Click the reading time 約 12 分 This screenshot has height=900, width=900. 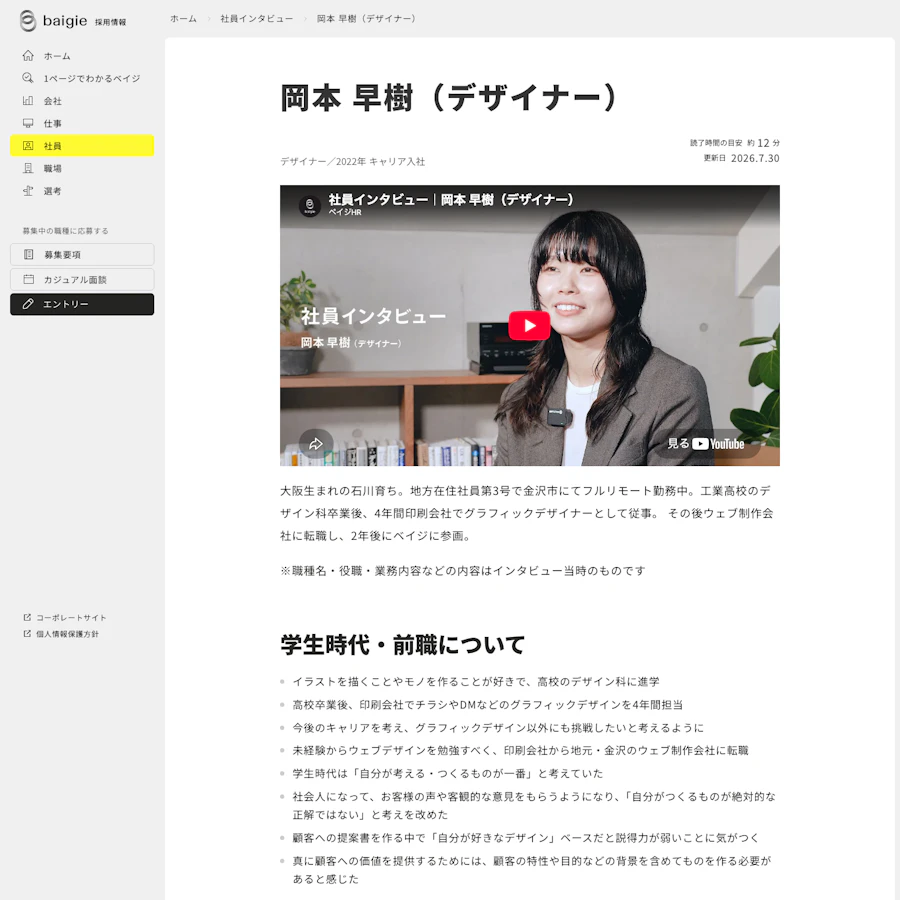pyautogui.click(x=763, y=143)
